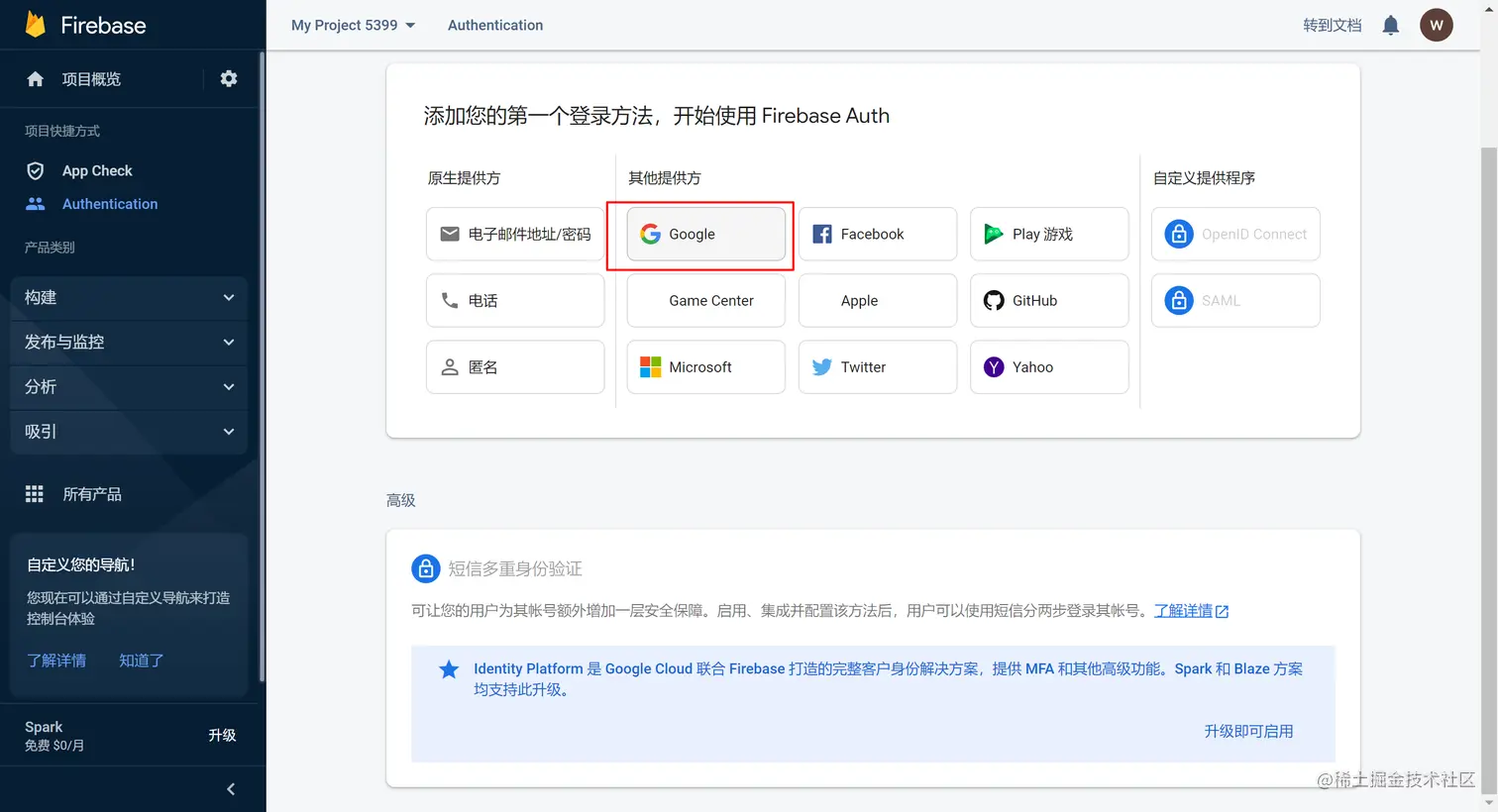Click the Twitter bird icon
The image size is (1498, 812).
click(822, 366)
